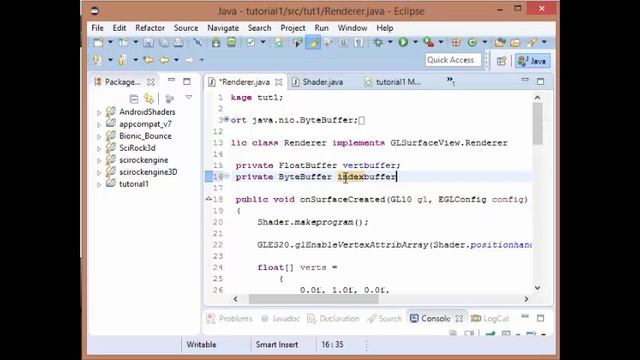Open the Window menu
The image size is (640, 360).
tap(352, 28)
